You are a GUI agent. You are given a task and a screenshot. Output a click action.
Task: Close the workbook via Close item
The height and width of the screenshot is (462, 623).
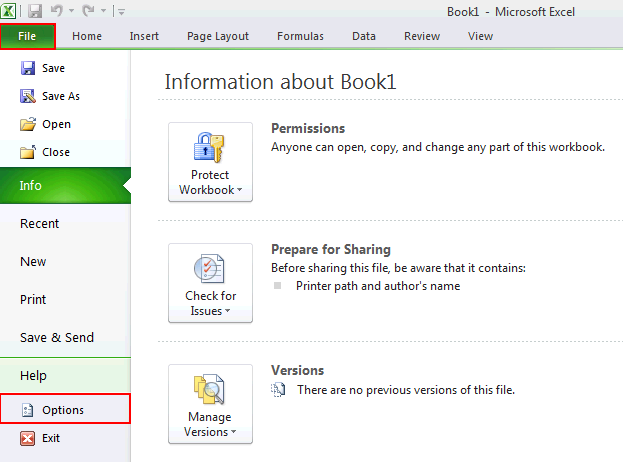point(56,152)
